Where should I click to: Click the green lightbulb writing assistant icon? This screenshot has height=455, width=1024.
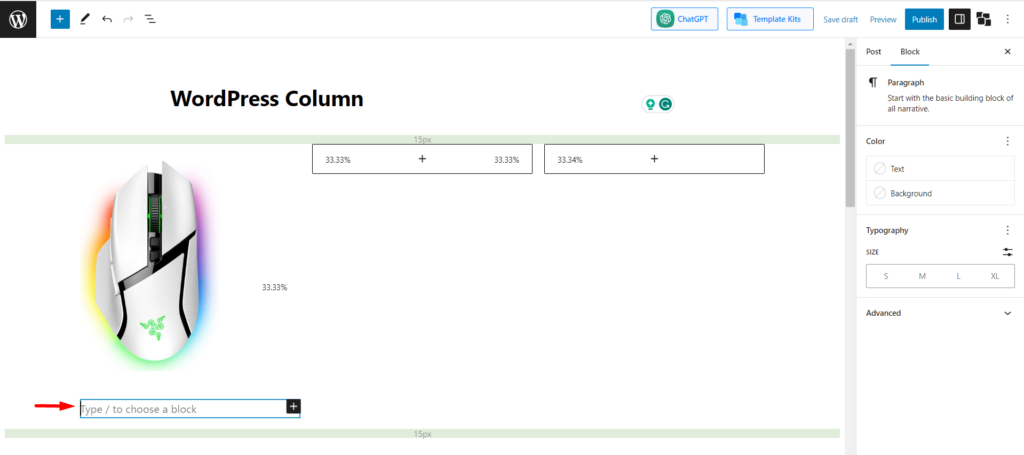[x=650, y=104]
